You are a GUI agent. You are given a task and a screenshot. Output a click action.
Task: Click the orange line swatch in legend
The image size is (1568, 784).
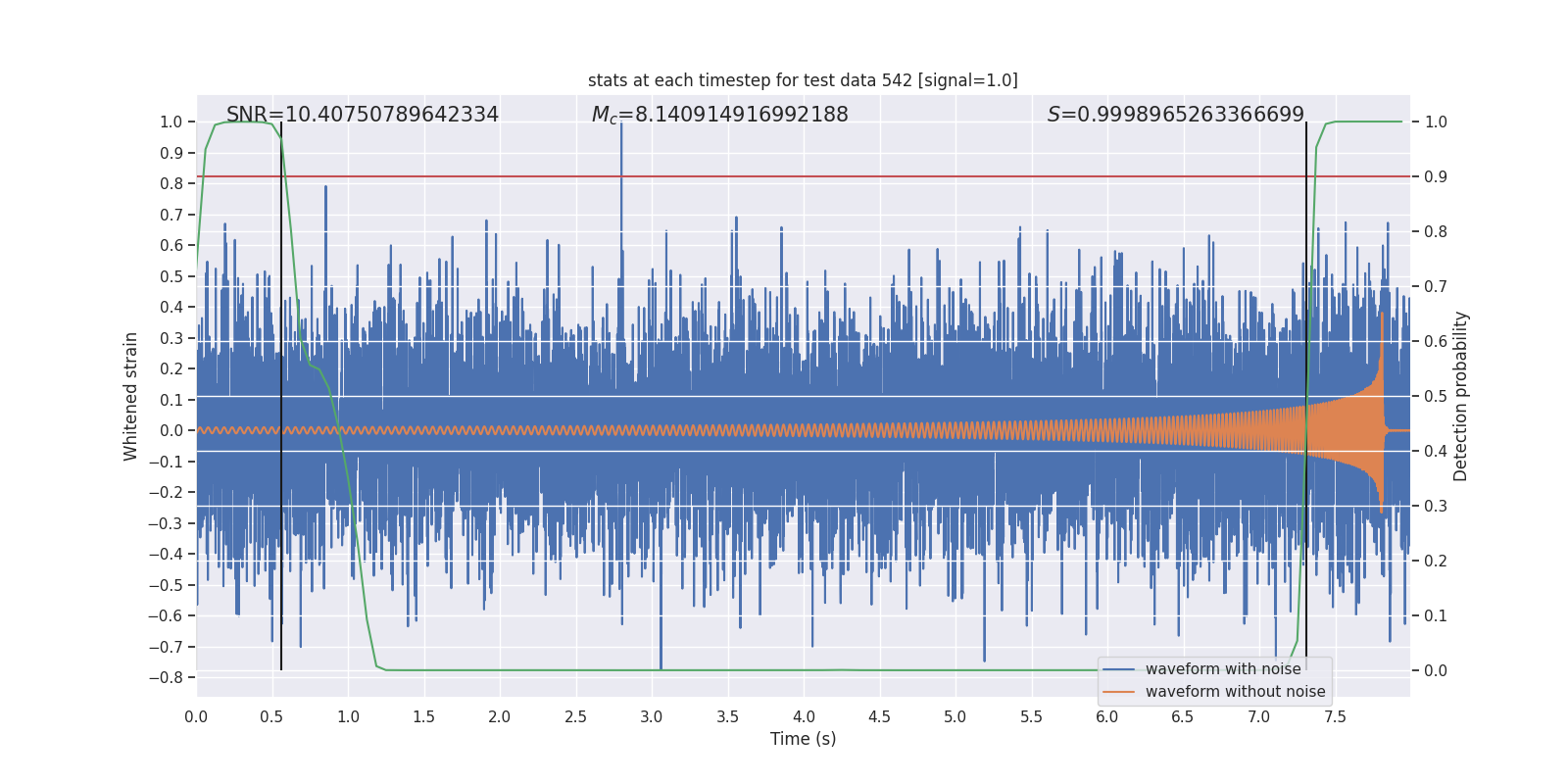point(1119,692)
